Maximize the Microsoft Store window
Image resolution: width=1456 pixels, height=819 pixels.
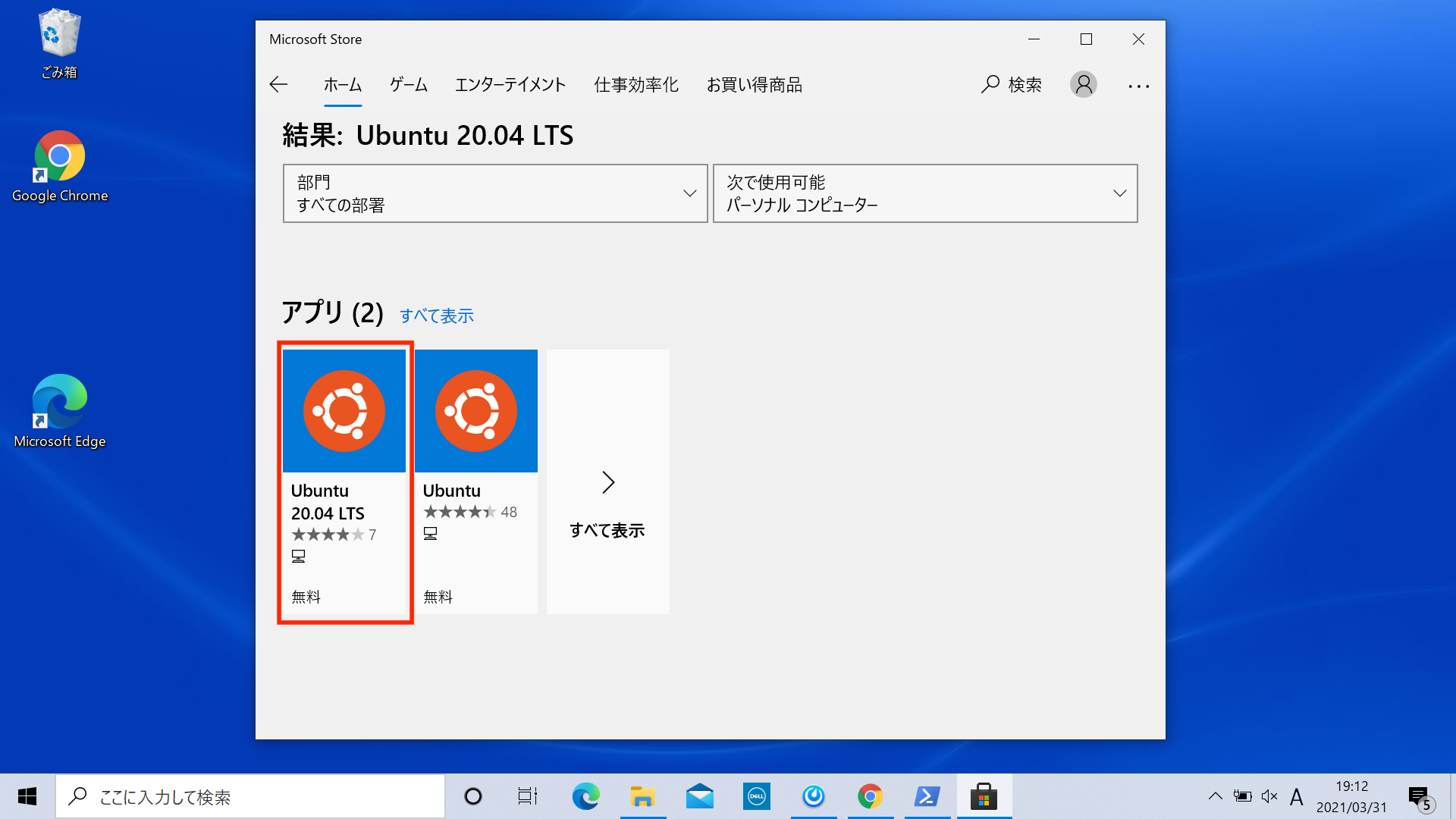pyautogui.click(x=1086, y=39)
